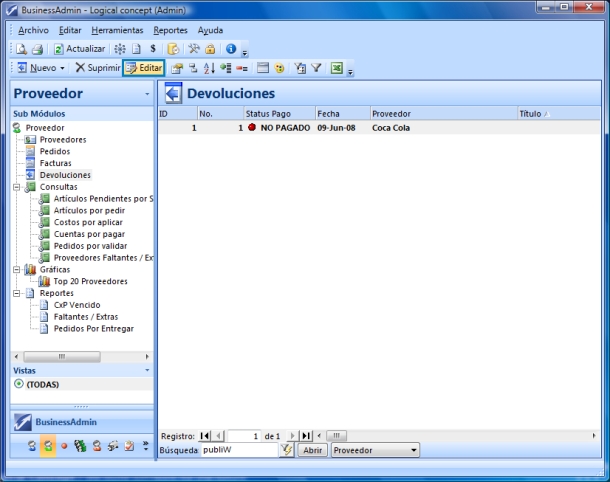
Task: Click the padlock icon in toolbar
Action: pos(210,48)
